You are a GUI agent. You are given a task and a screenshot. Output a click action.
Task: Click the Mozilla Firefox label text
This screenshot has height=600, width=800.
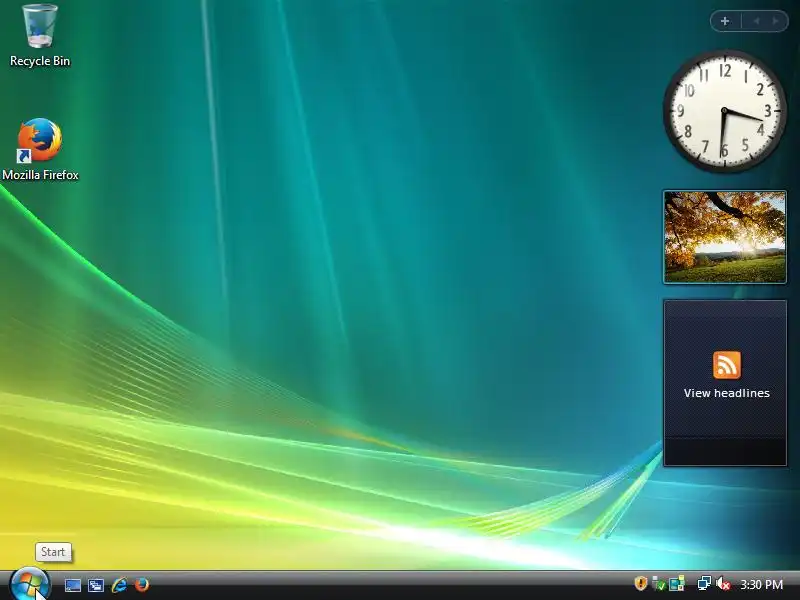click(x=40, y=175)
